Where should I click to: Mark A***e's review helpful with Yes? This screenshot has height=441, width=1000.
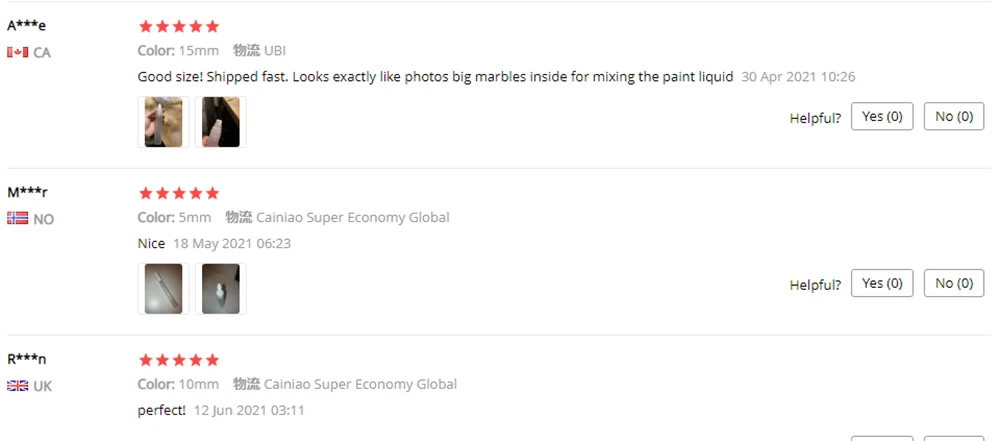(882, 117)
